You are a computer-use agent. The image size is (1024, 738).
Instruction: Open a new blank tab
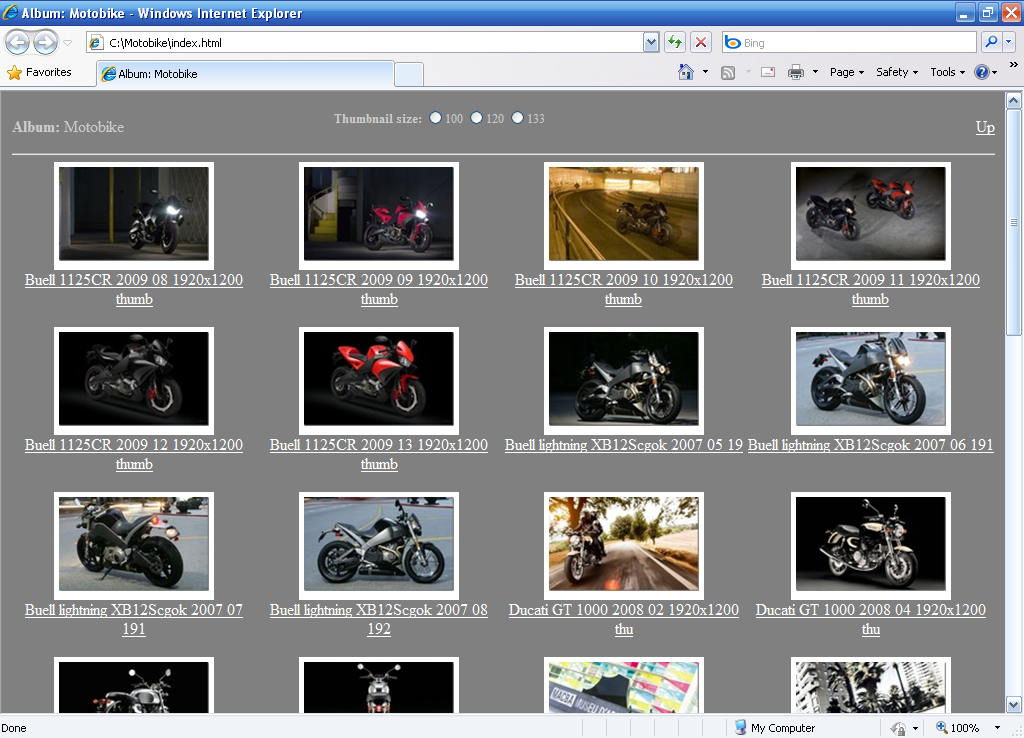[x=409, y=74]
